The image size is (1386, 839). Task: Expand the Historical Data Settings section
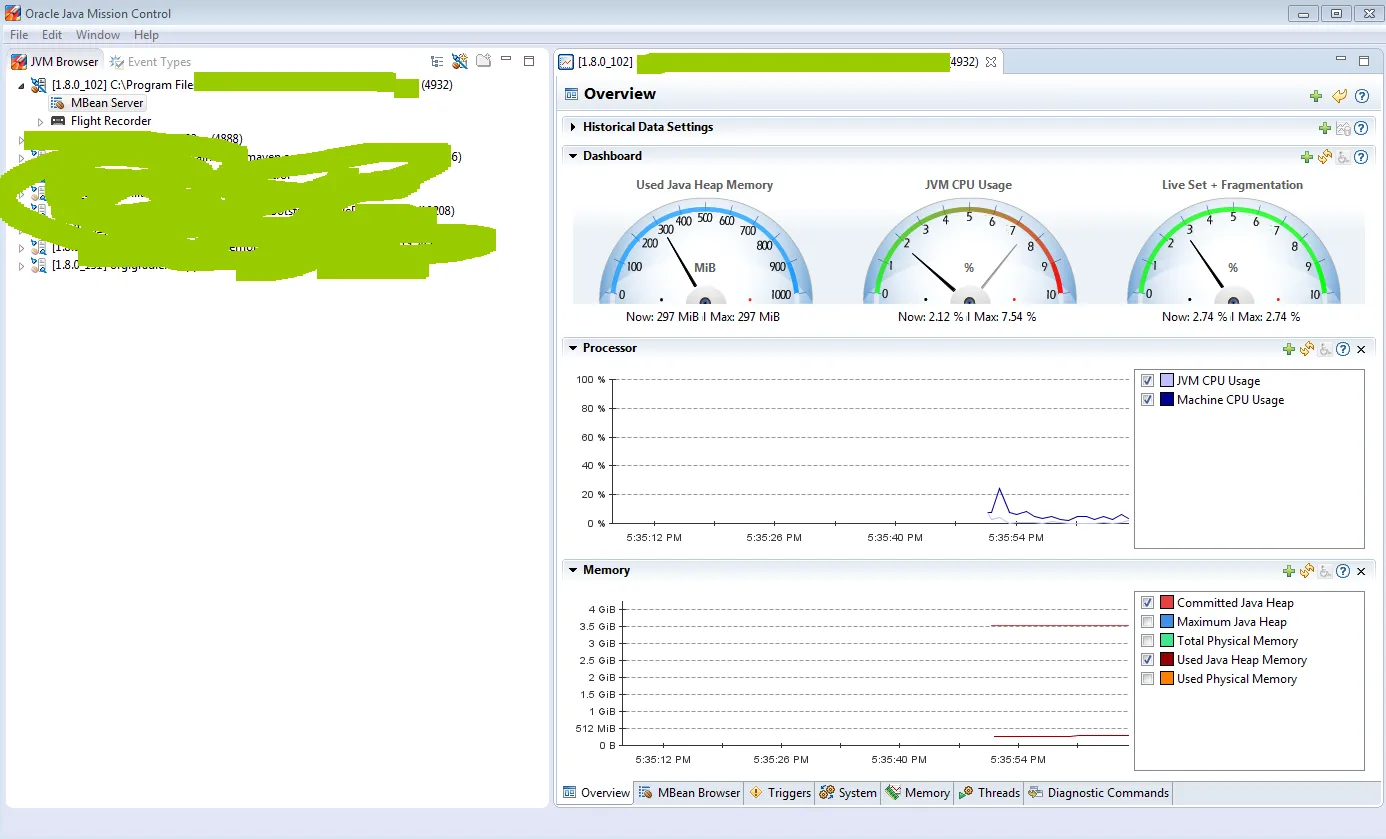point(573,128)
